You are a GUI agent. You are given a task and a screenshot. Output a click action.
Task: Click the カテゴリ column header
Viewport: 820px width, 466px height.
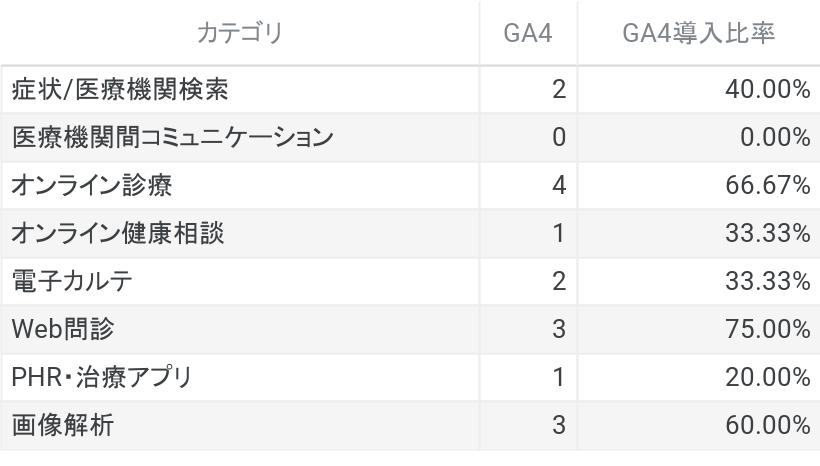click(240, 33)
